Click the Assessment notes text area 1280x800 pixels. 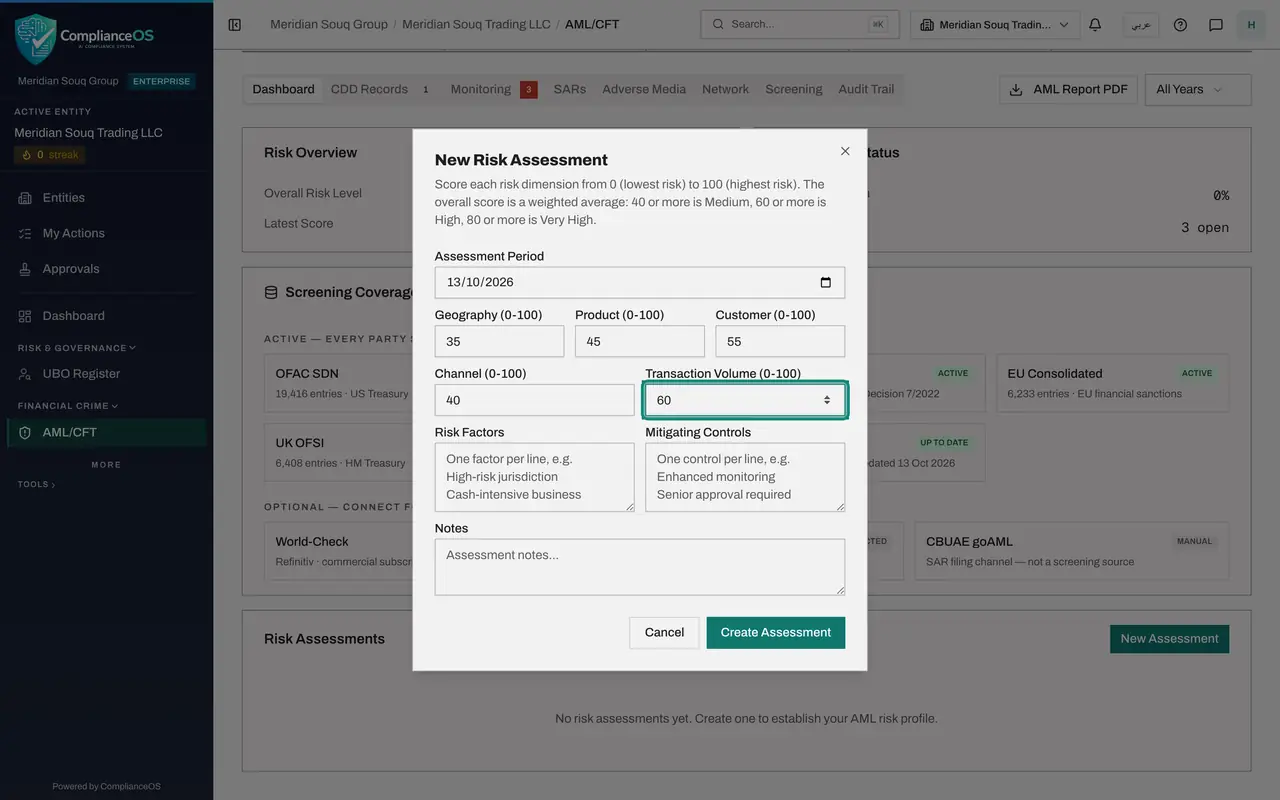pyautogui.click(x=640, y=567)
